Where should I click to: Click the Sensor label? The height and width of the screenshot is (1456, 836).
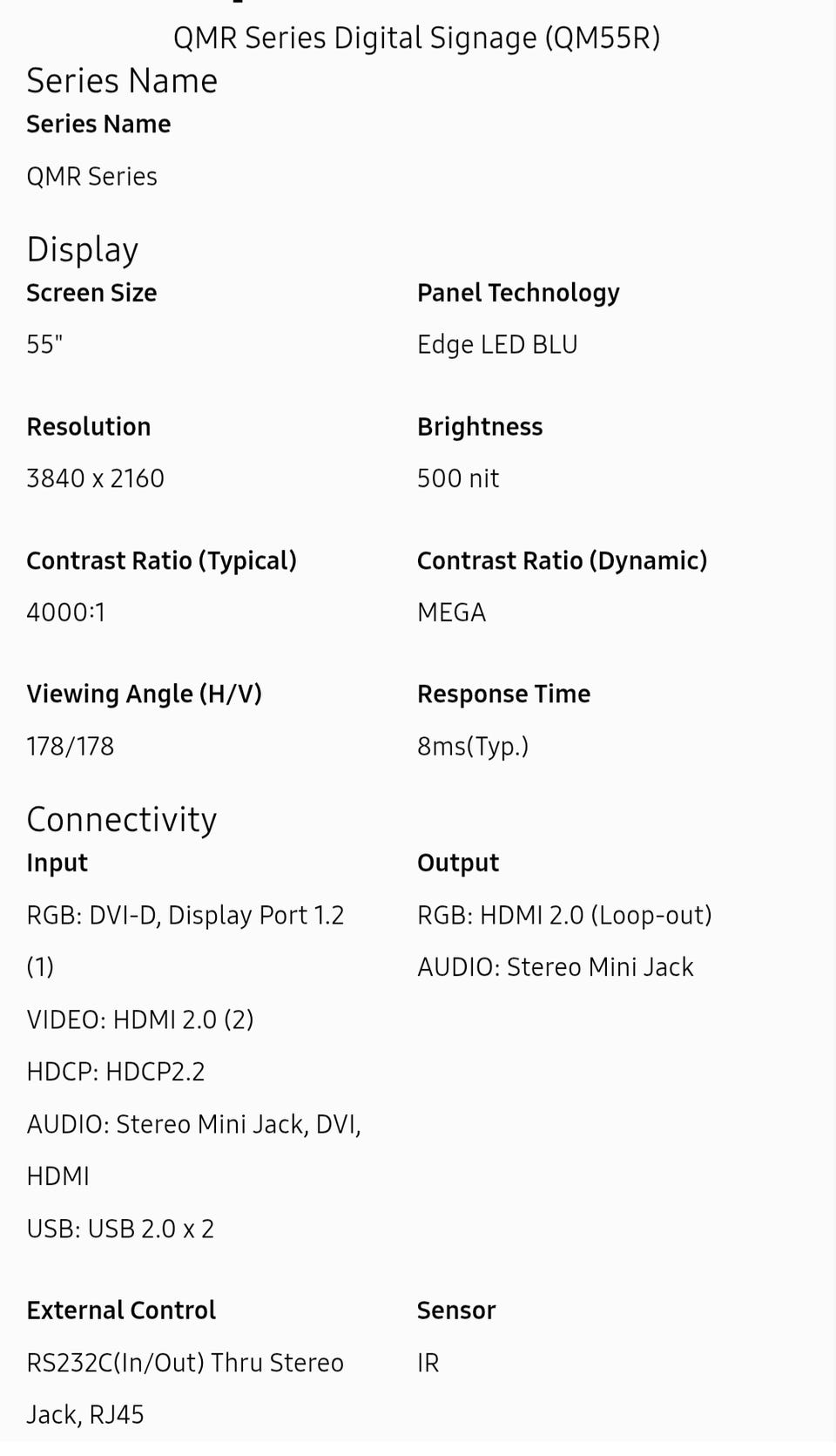pos(456,1310)
